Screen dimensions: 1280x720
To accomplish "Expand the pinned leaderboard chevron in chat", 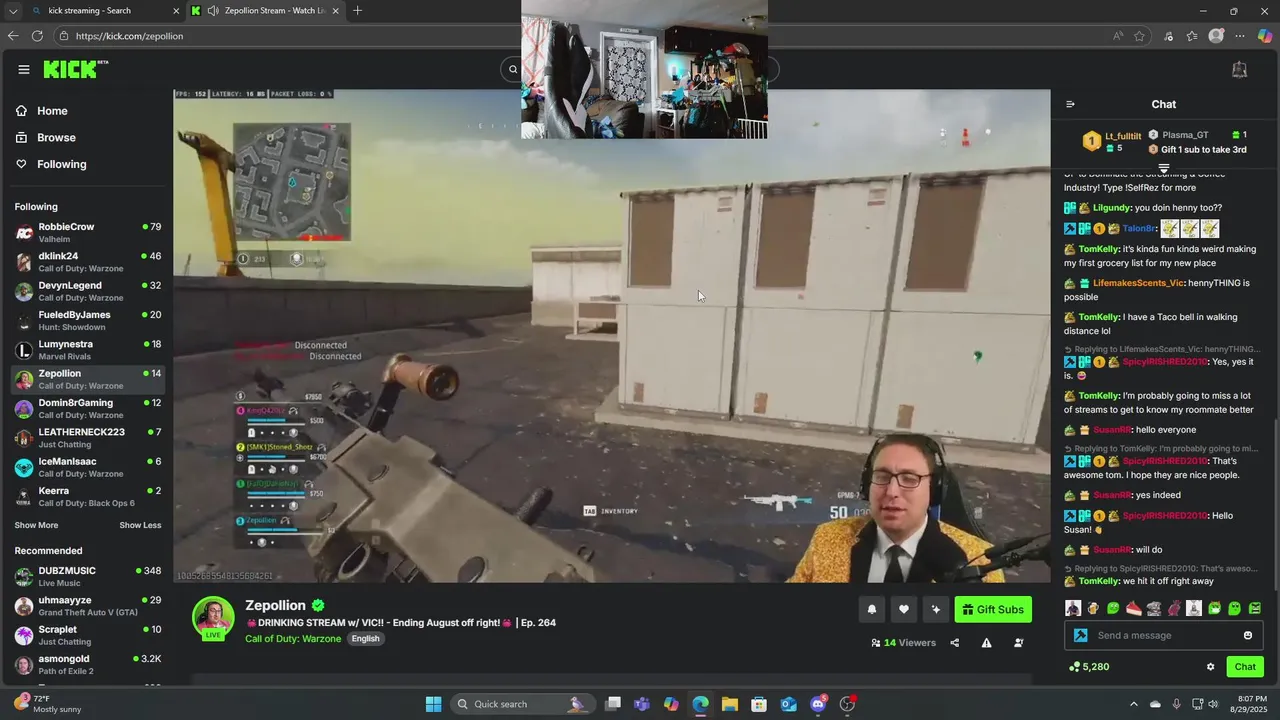I will coord(1163,168).
